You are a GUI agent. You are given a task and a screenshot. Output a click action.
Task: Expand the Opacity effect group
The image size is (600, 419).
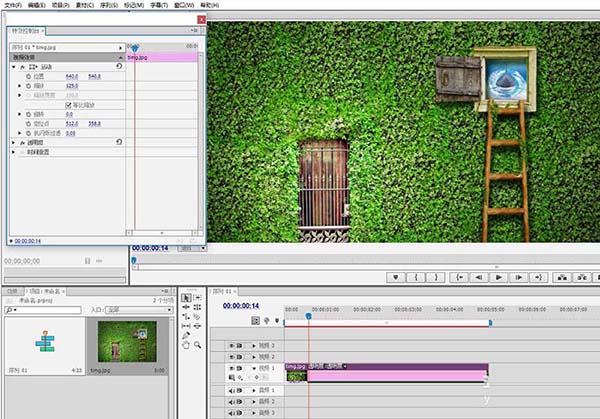point(13,142)
